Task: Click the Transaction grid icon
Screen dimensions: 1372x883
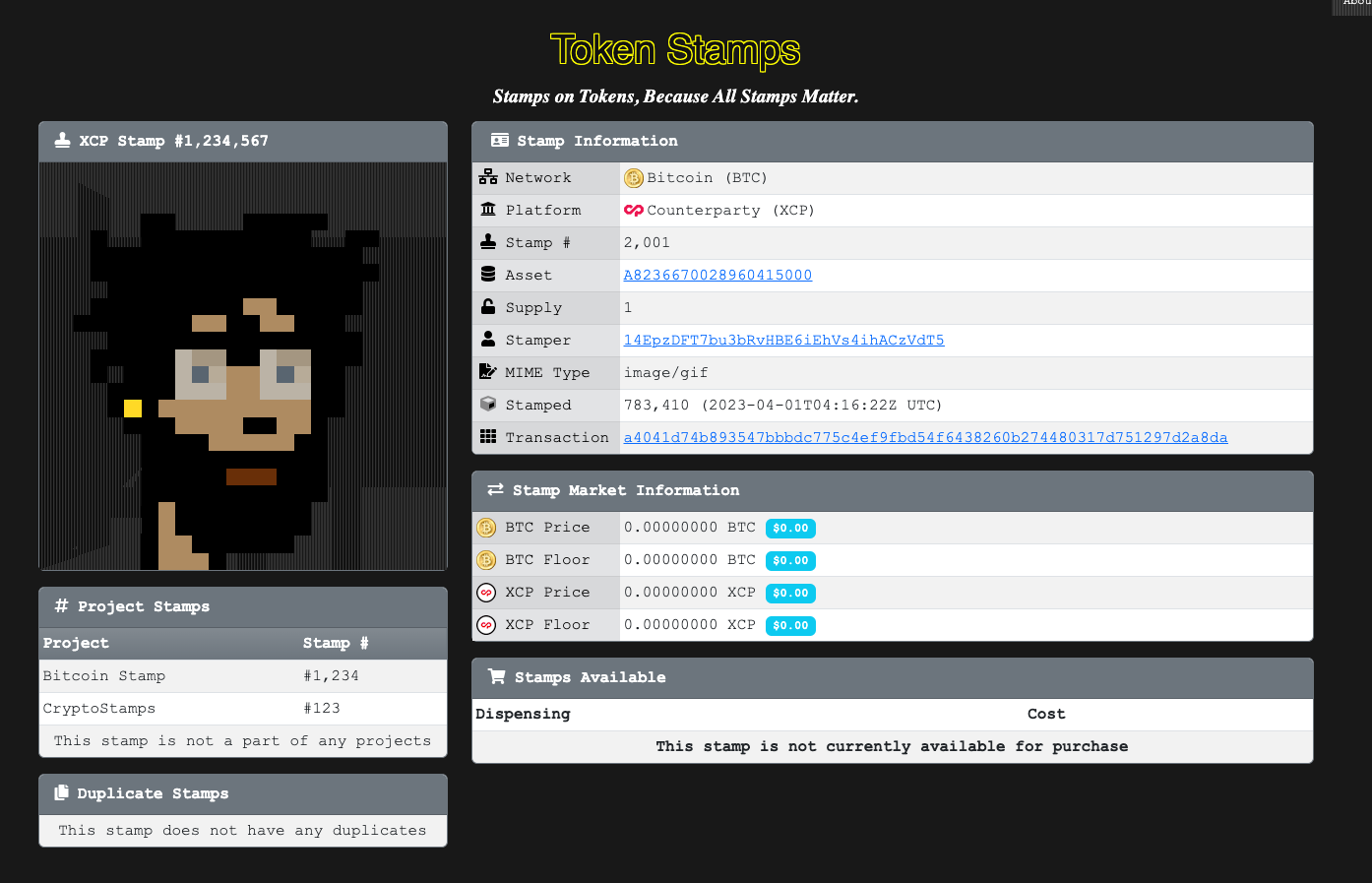Action: 488,436
